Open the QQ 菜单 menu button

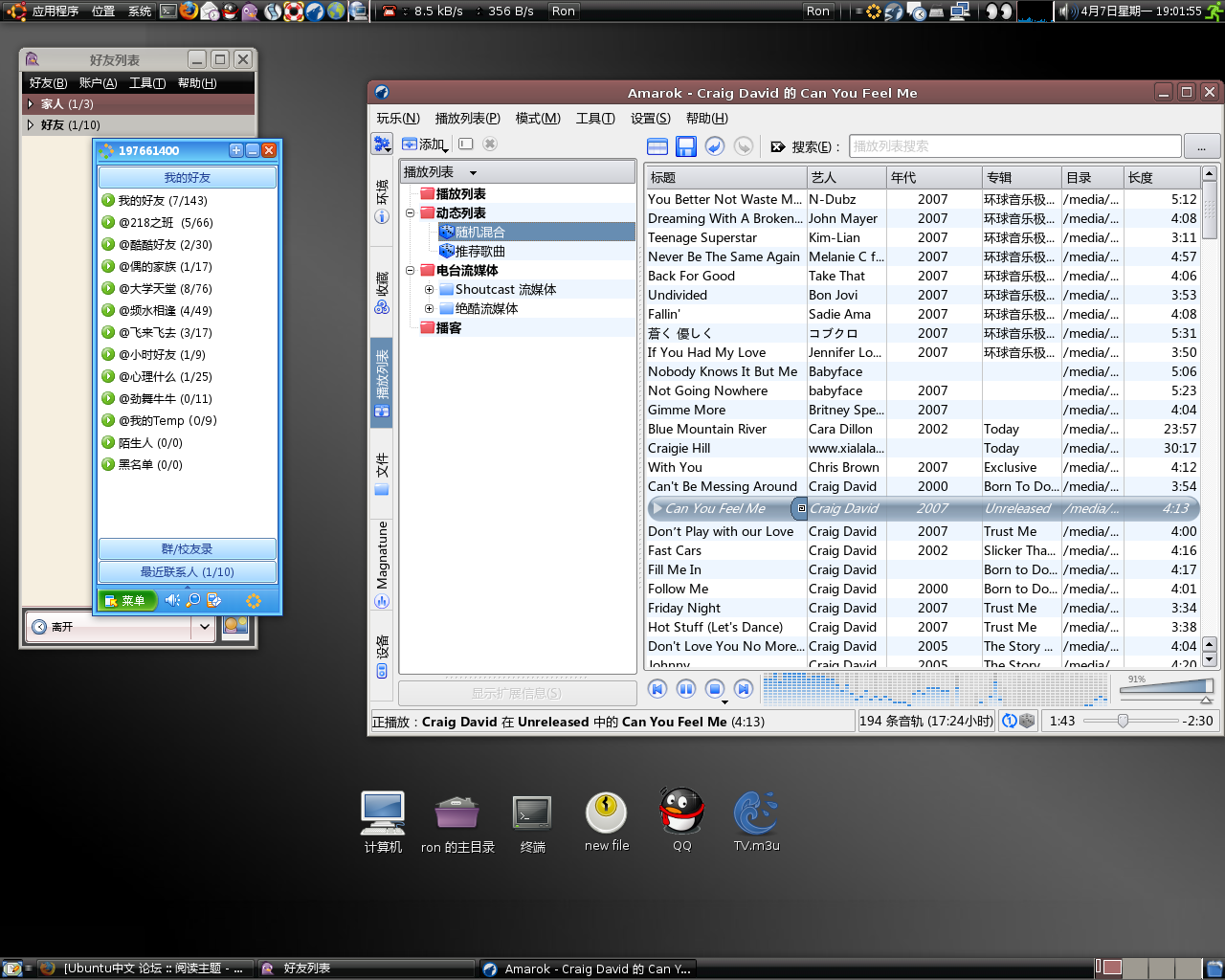point(126,600)
